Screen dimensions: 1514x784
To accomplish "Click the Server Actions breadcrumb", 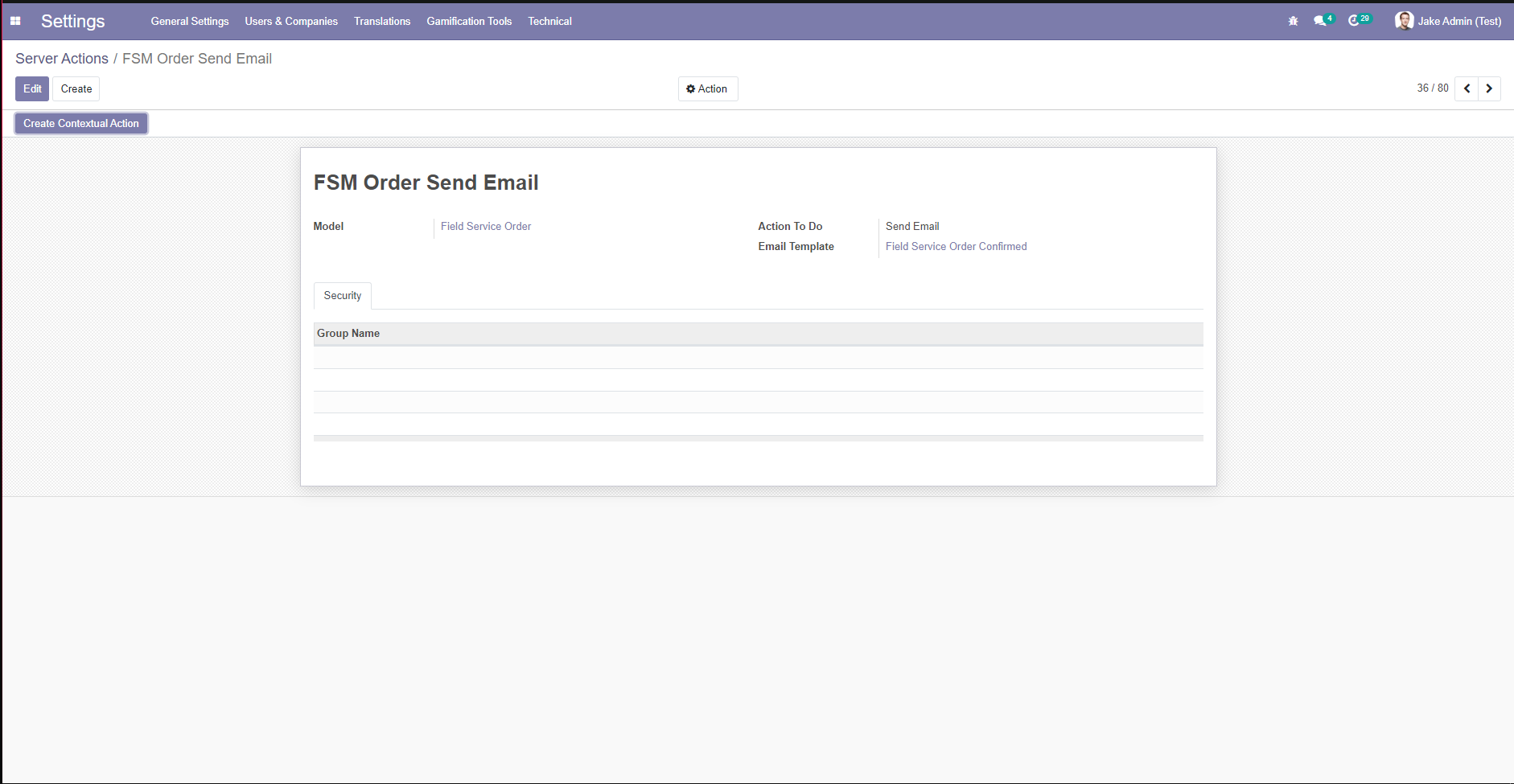I will pos(61,58).
